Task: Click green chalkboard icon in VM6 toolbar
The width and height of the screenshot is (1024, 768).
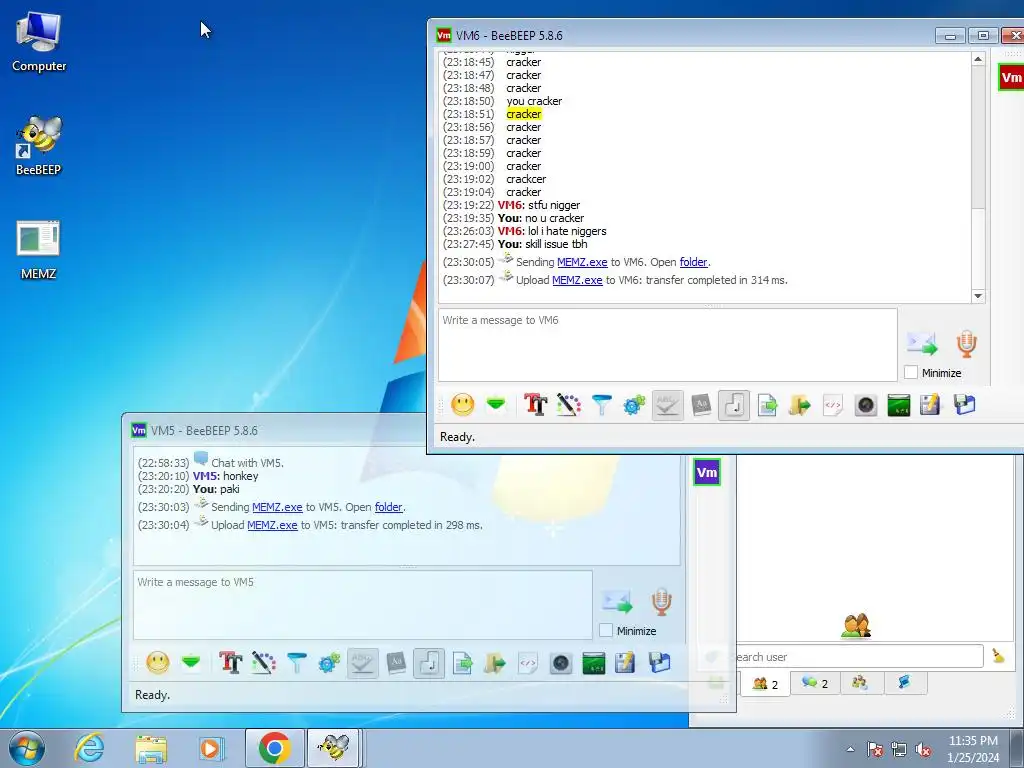Action: coord(899,406)
